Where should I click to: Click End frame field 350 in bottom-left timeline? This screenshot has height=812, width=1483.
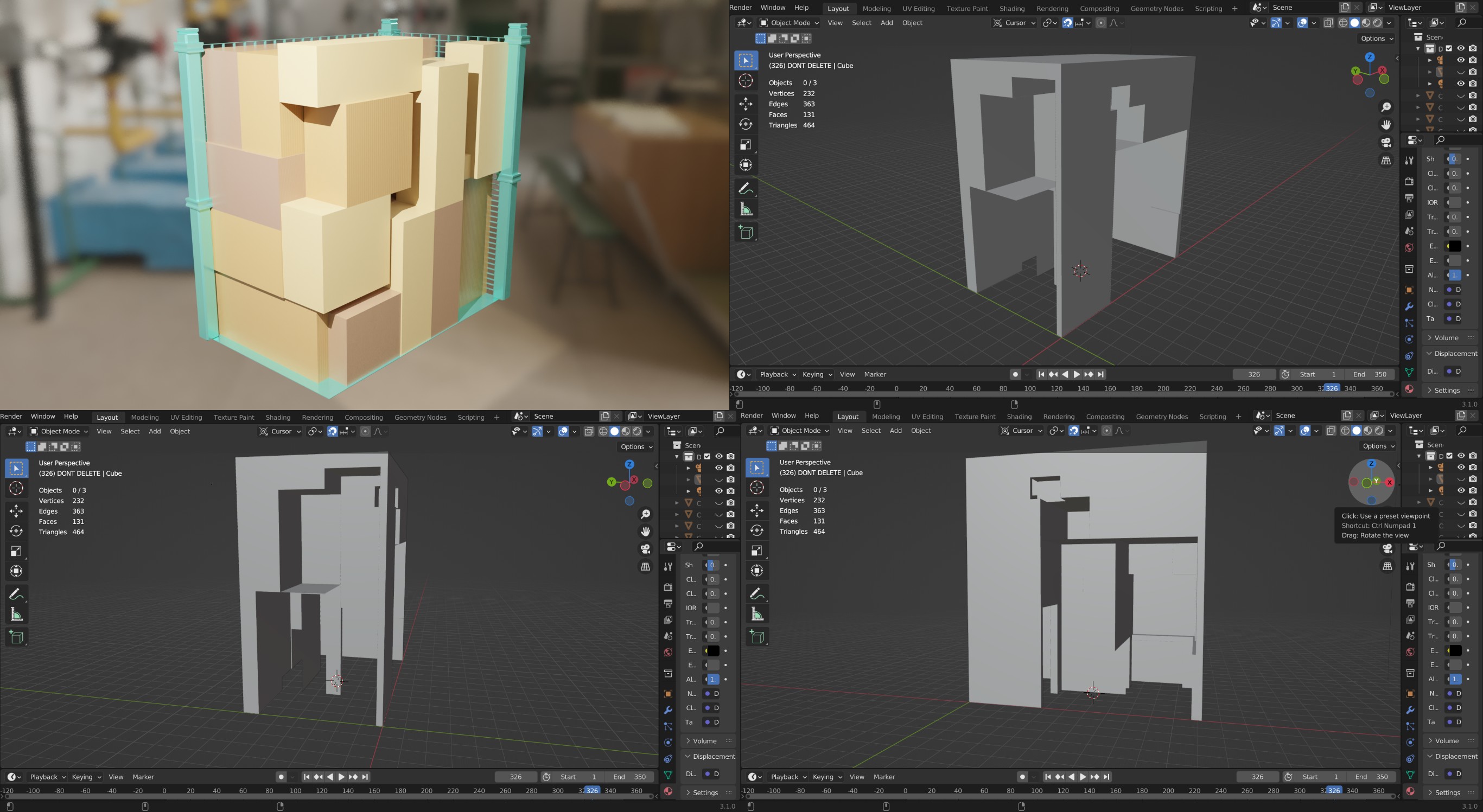coord(629,776)
